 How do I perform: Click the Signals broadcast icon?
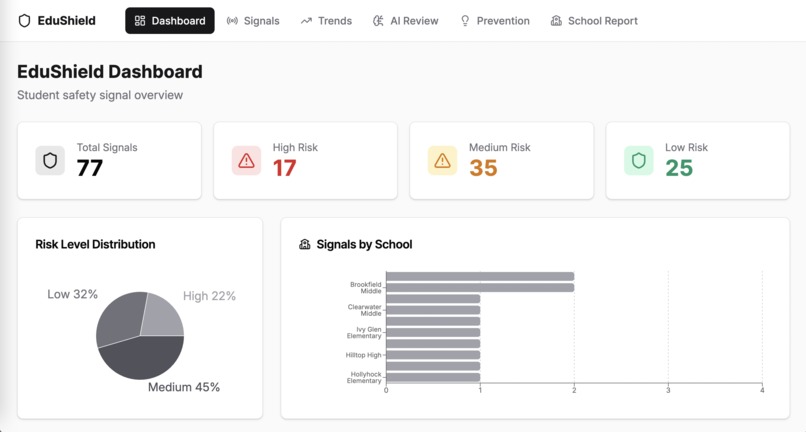point(232,21)
